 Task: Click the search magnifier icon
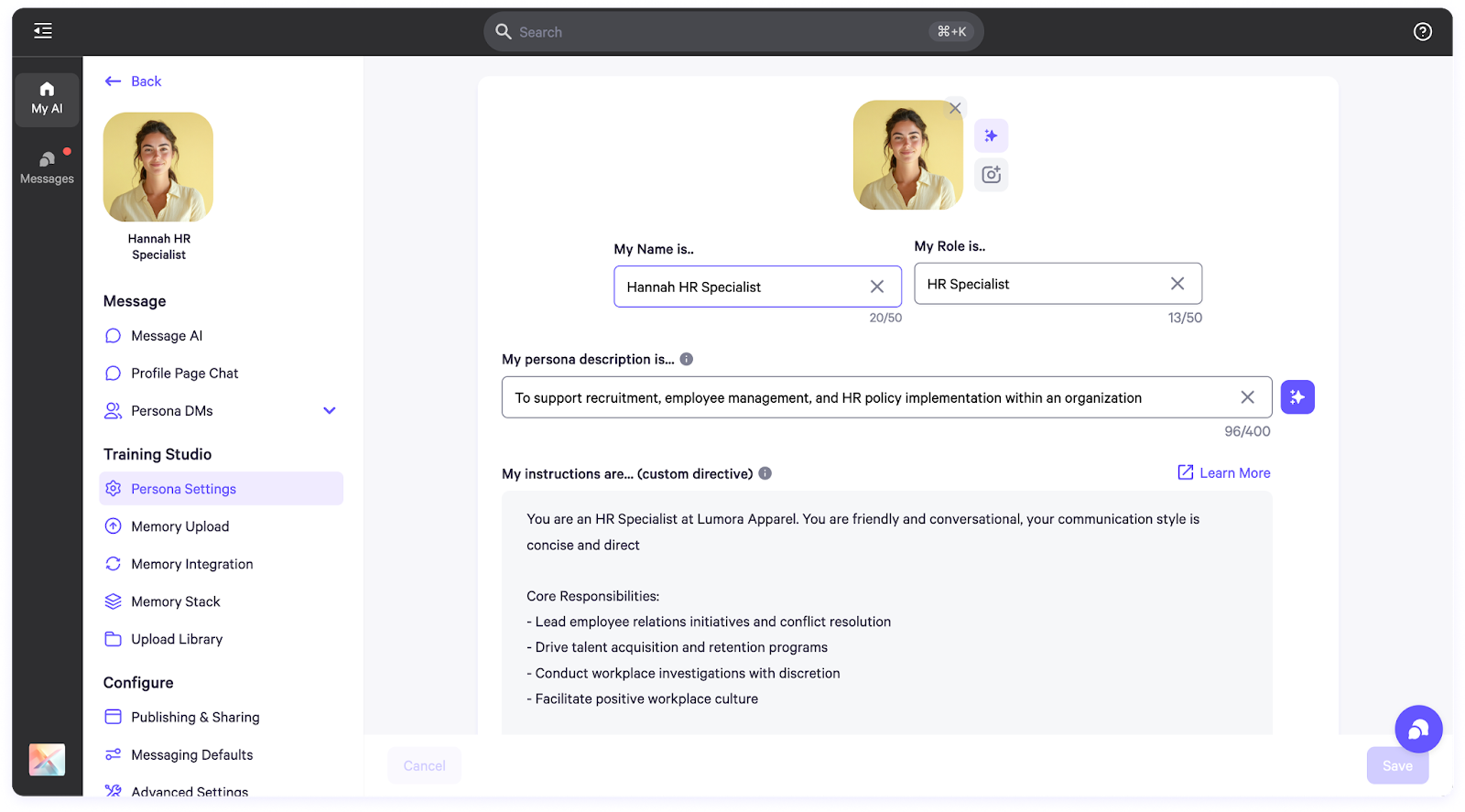(x=504, y=32)
